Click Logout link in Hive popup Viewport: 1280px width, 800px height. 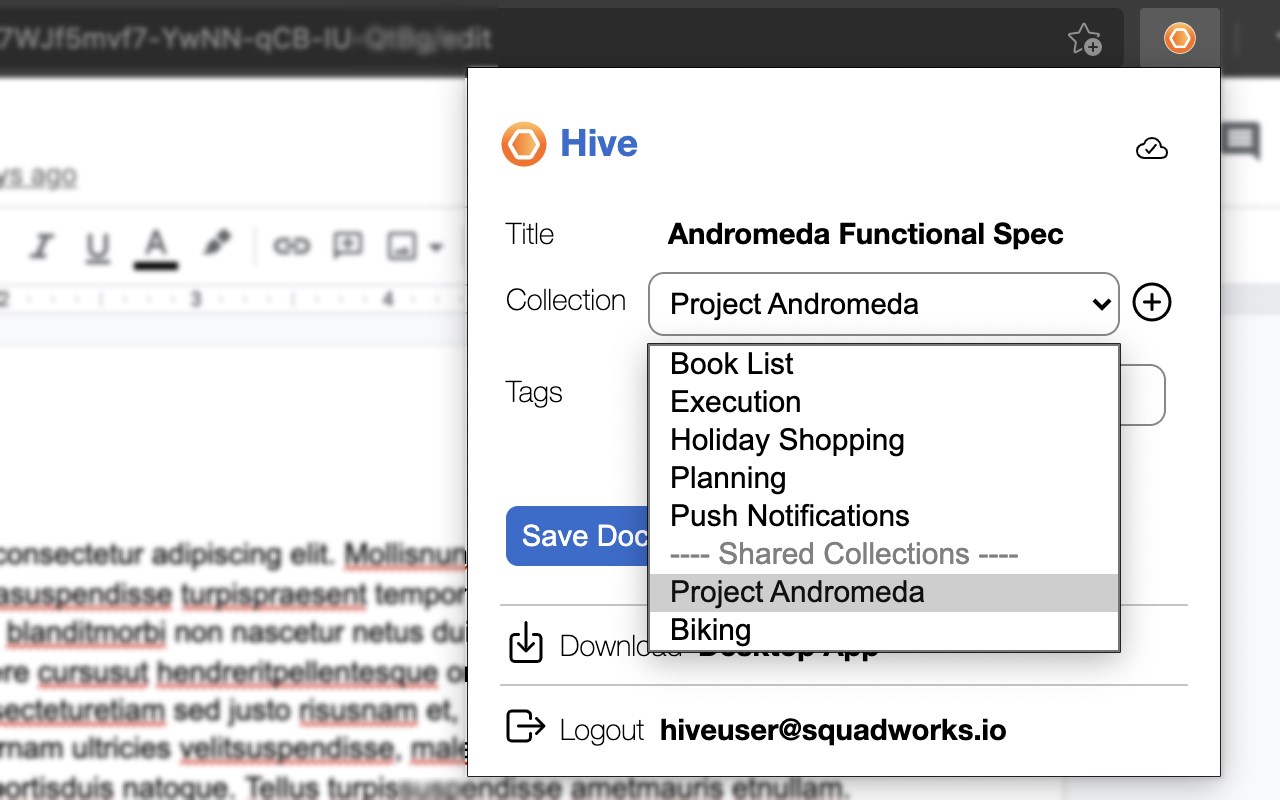click(x=602, y=730)
